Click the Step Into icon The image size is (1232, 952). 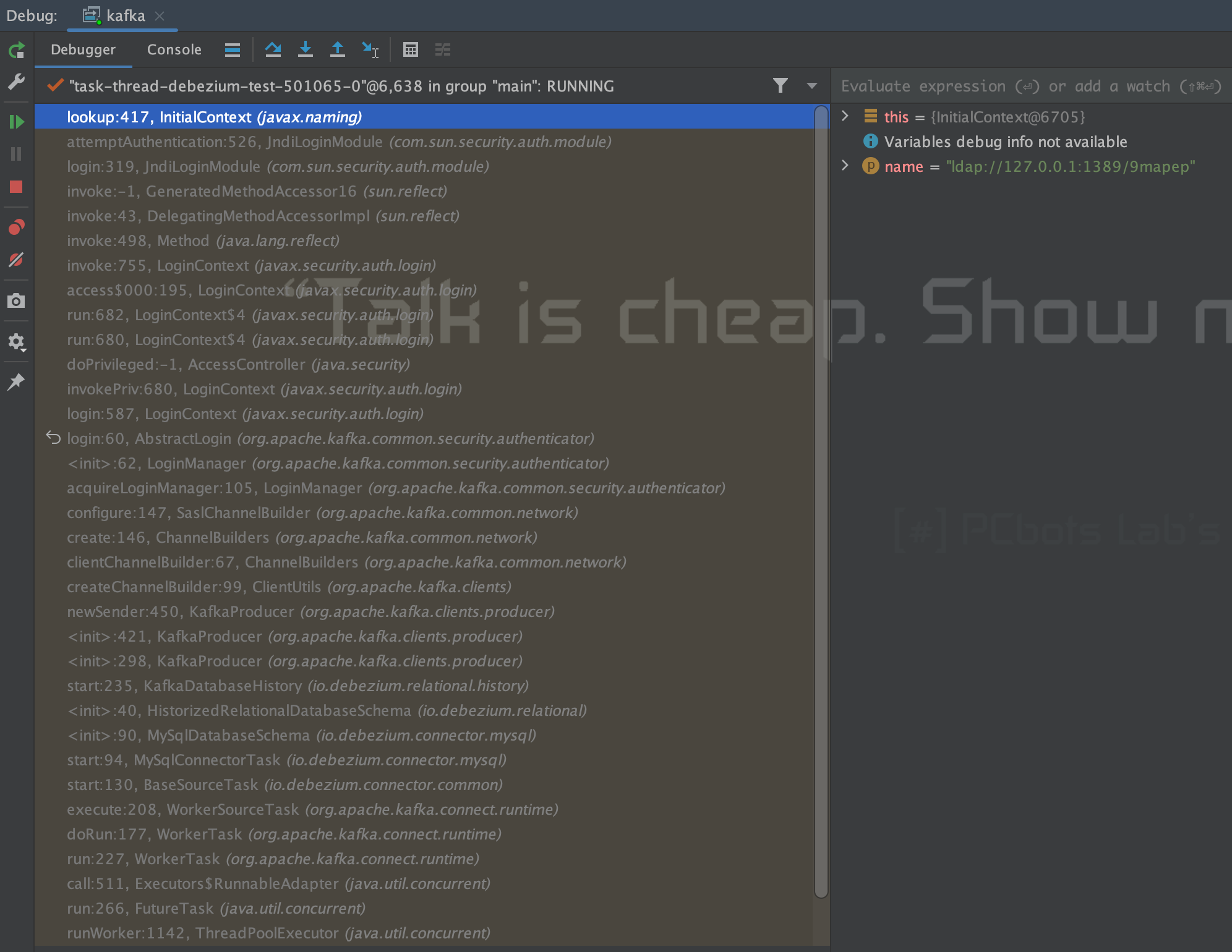[305, 50]
